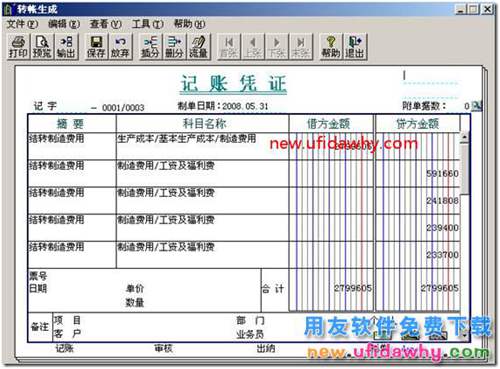Click the 输出 export icon
Viewport: 500px width, 369px height.
pyautogui.click(x=66, y=47)
